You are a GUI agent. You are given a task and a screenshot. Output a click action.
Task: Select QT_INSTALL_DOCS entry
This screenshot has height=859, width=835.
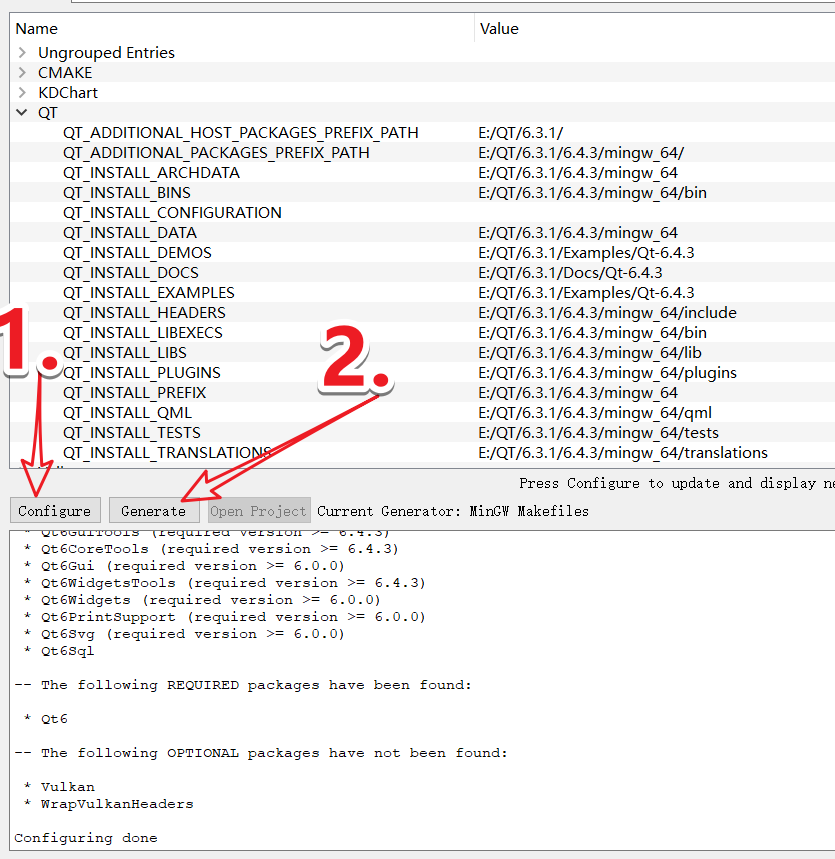pos(130,272)
